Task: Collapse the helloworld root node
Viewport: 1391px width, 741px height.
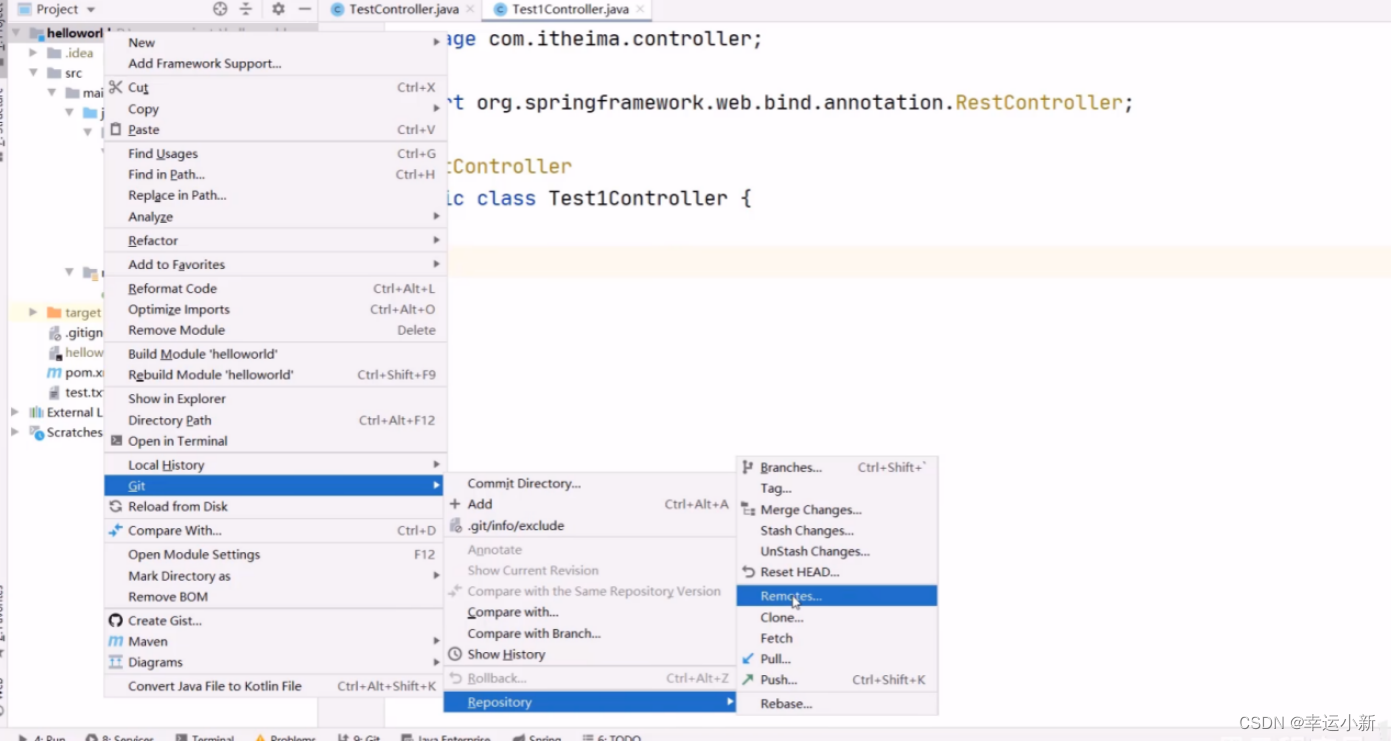Action: tap(15, 33)
